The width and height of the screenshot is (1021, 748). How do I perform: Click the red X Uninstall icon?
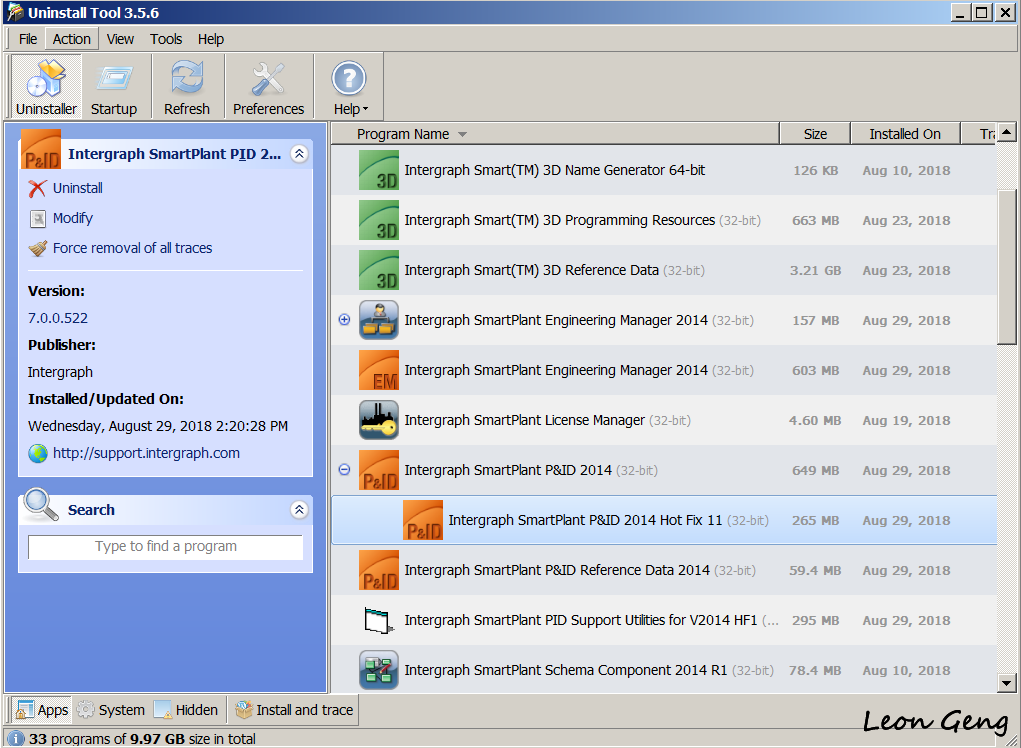point(37,189)
